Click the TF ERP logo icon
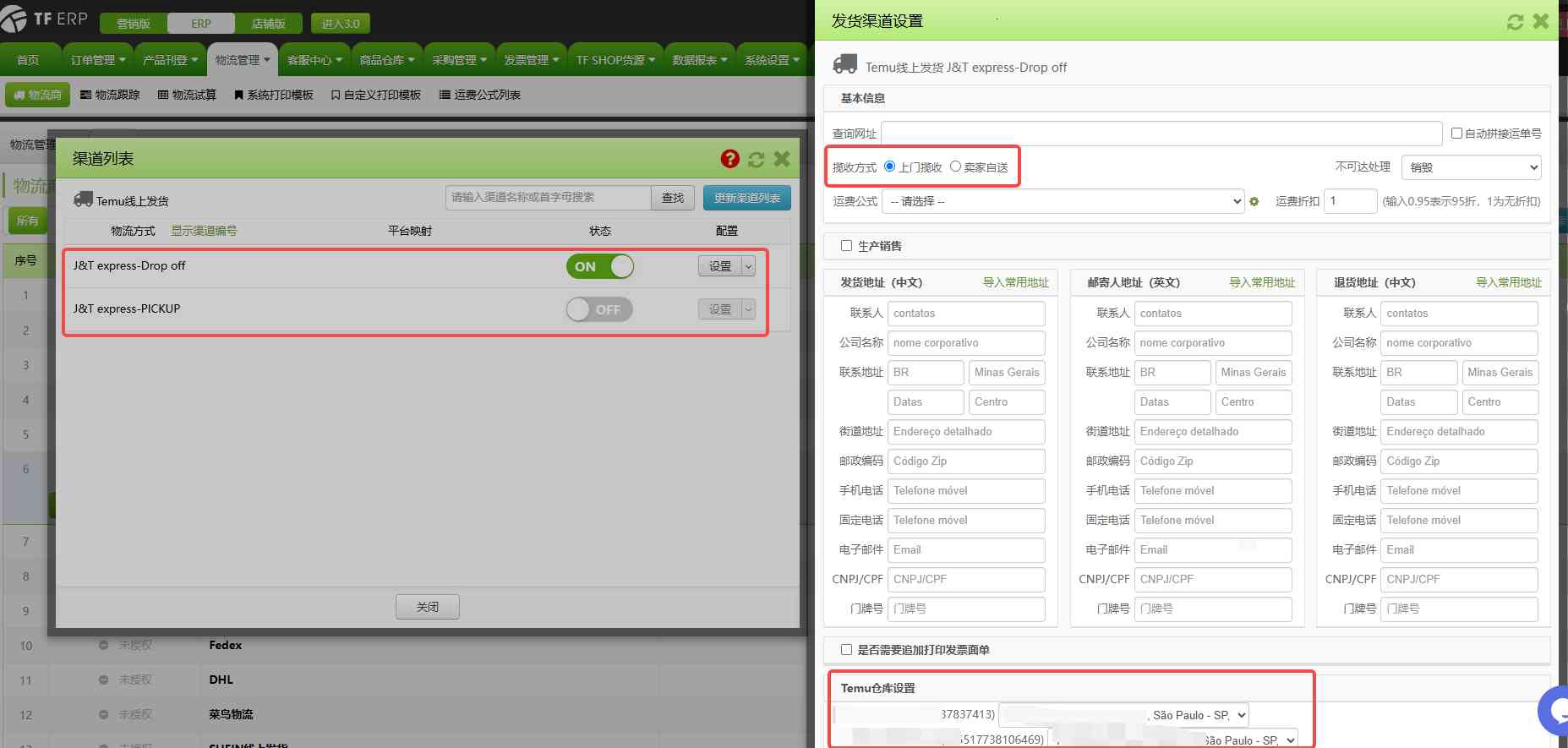1568x748 pixels. pyautogui.click(x=14, y=18)
